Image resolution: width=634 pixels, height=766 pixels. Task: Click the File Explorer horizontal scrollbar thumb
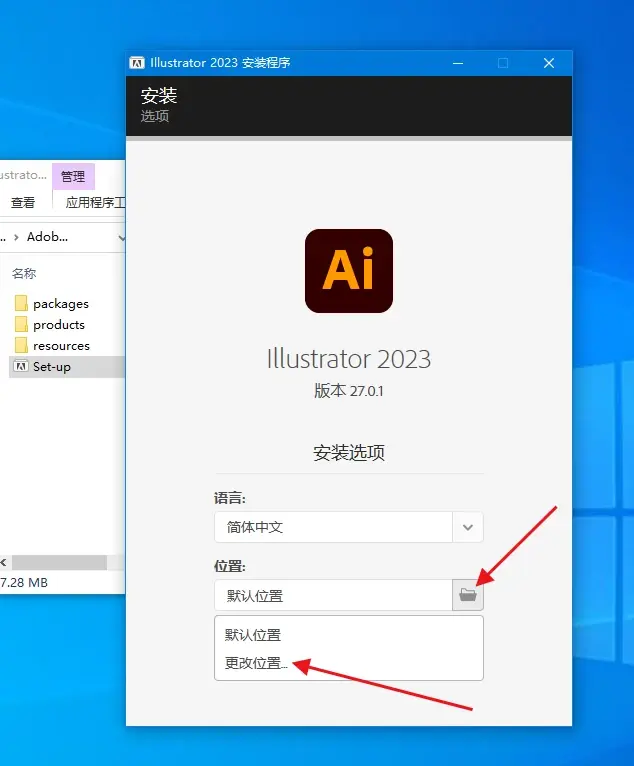coord(59,563)
